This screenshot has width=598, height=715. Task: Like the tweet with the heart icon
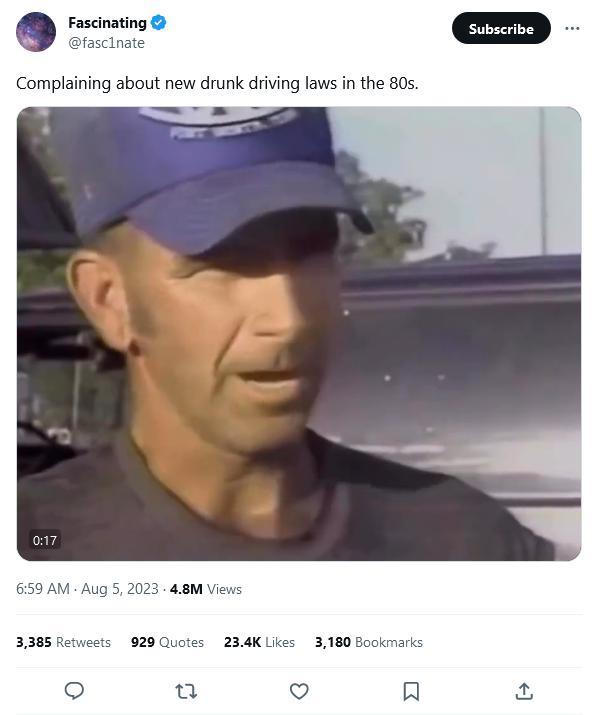(299, 691)
